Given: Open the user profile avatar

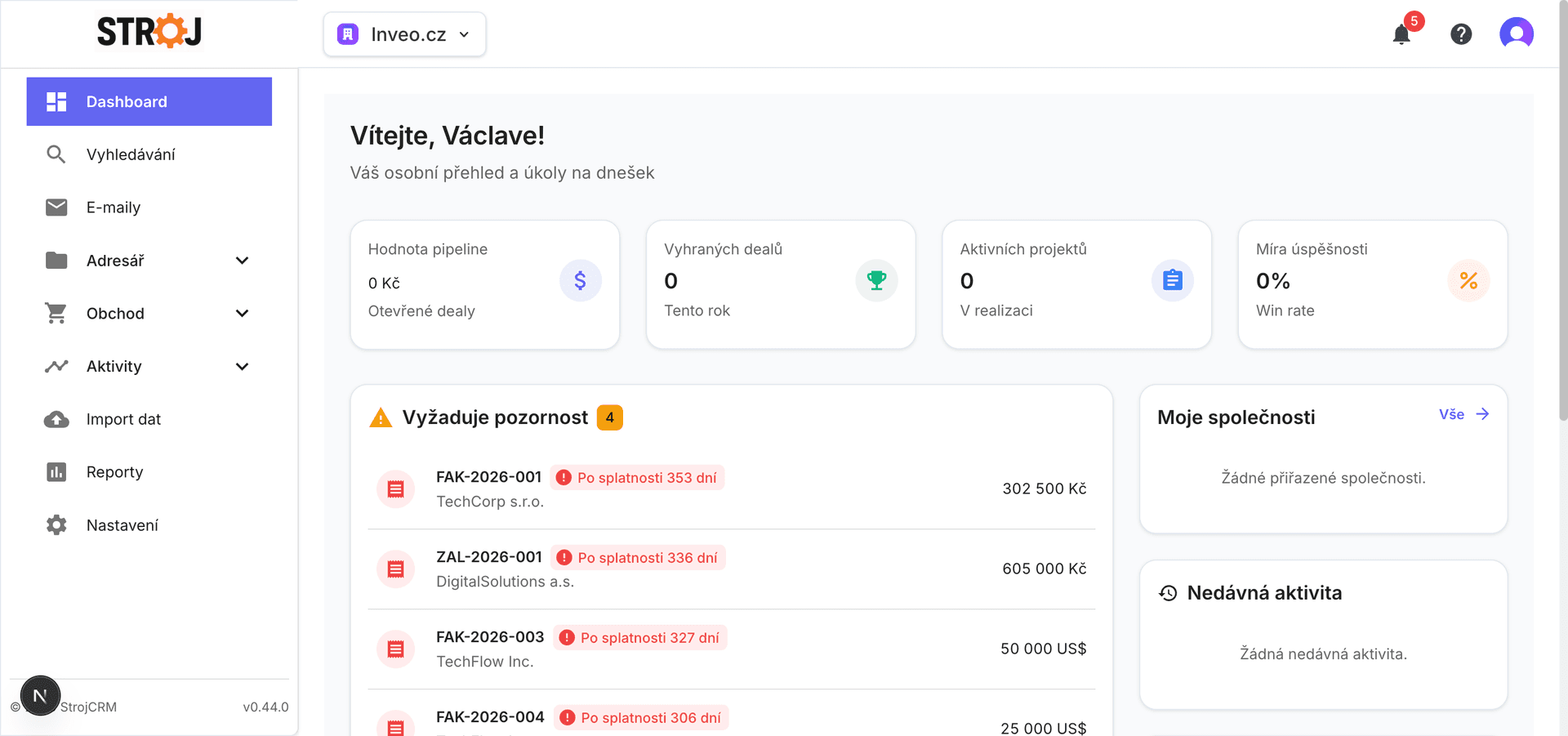Looking at the screenshot, I should (x=1516, y=34).
